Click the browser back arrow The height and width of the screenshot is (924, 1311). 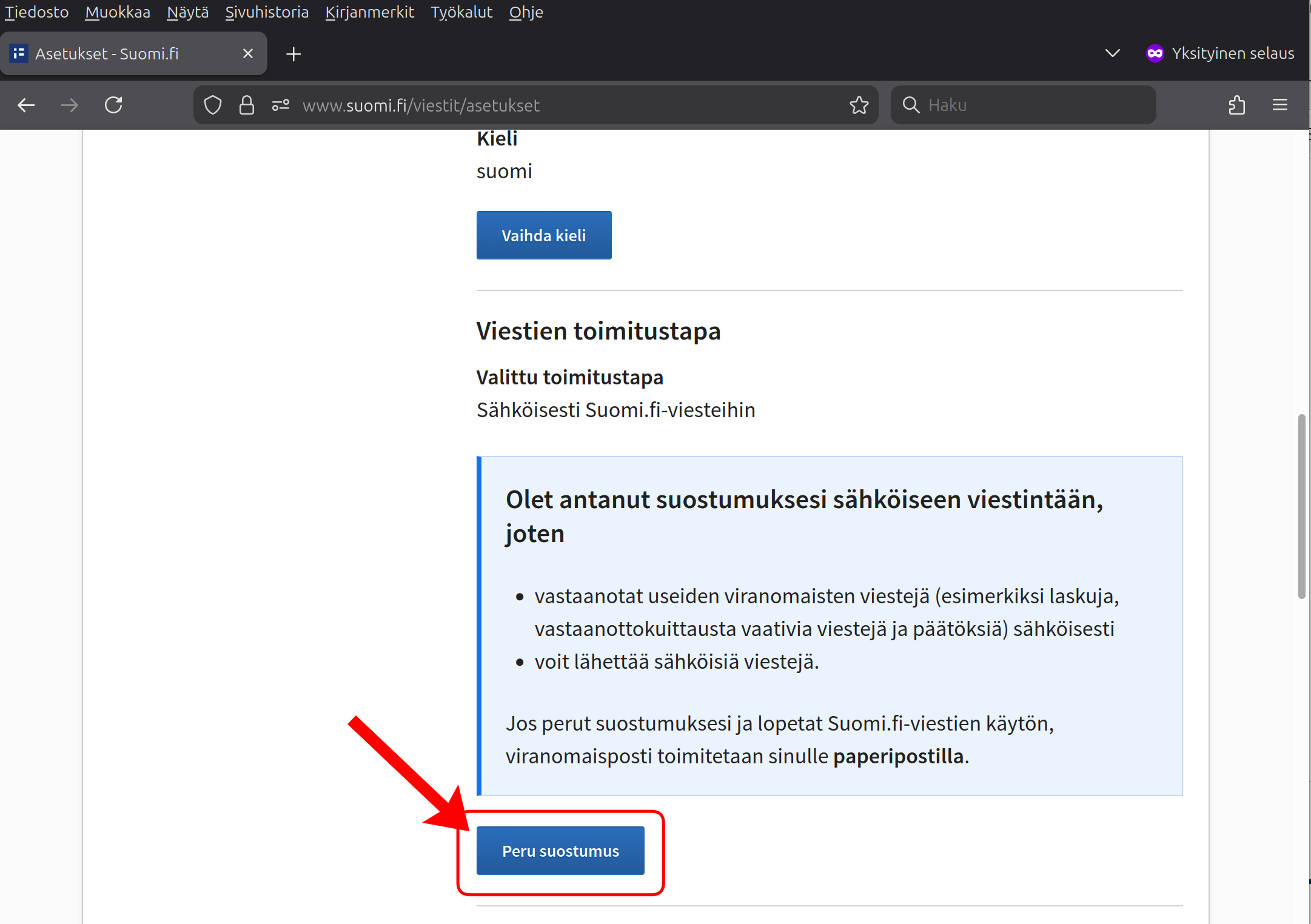point(26,105)
